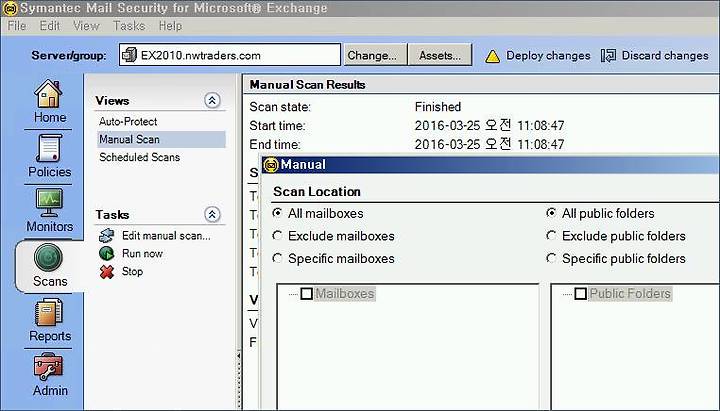This screenshot has width=720, height=411.
Task: Click the Home label in sidebar
Action: [x=50, y=118]
